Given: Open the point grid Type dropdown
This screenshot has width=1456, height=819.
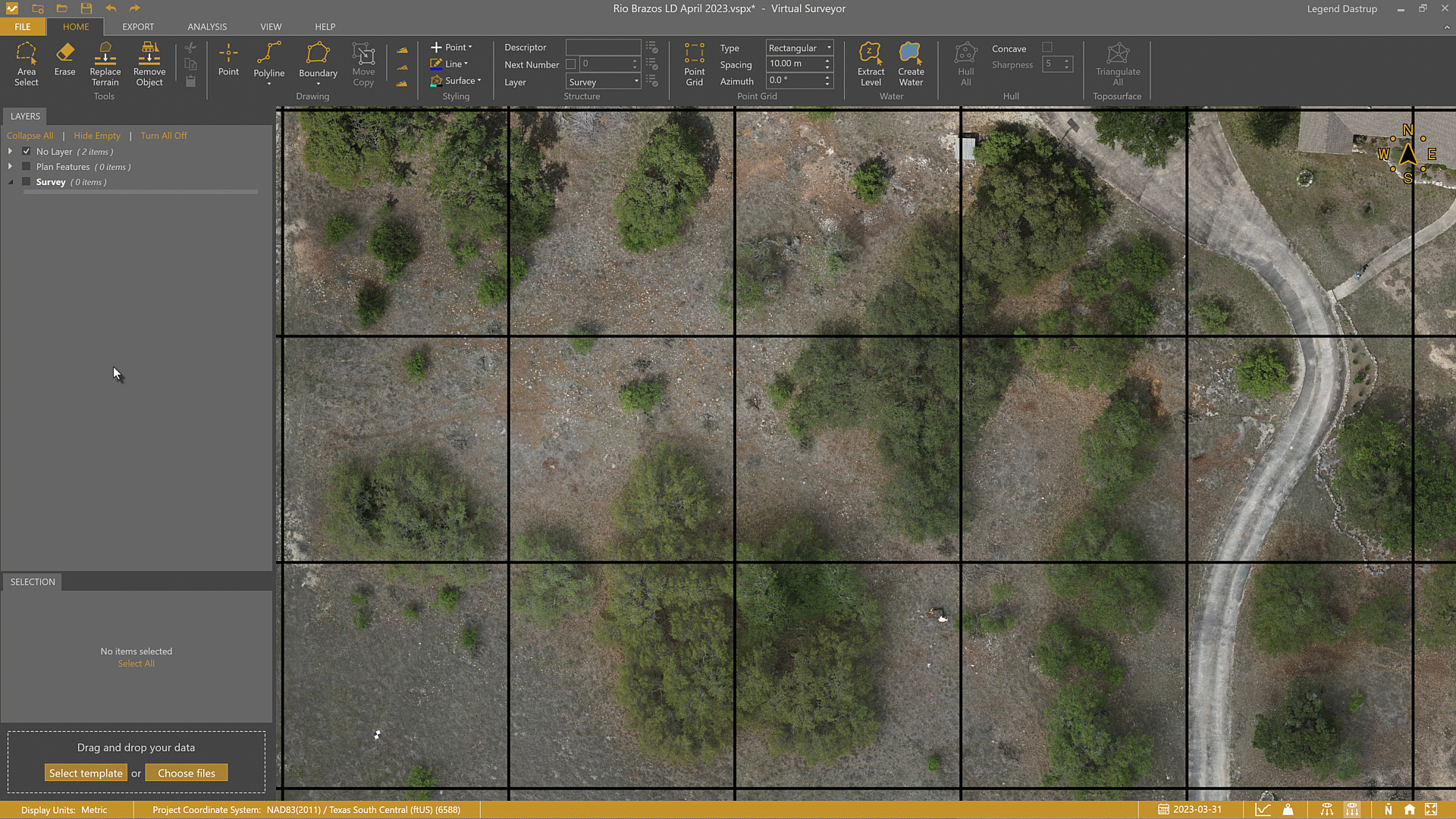Looking at the screenshot, I should coord(799,48).
